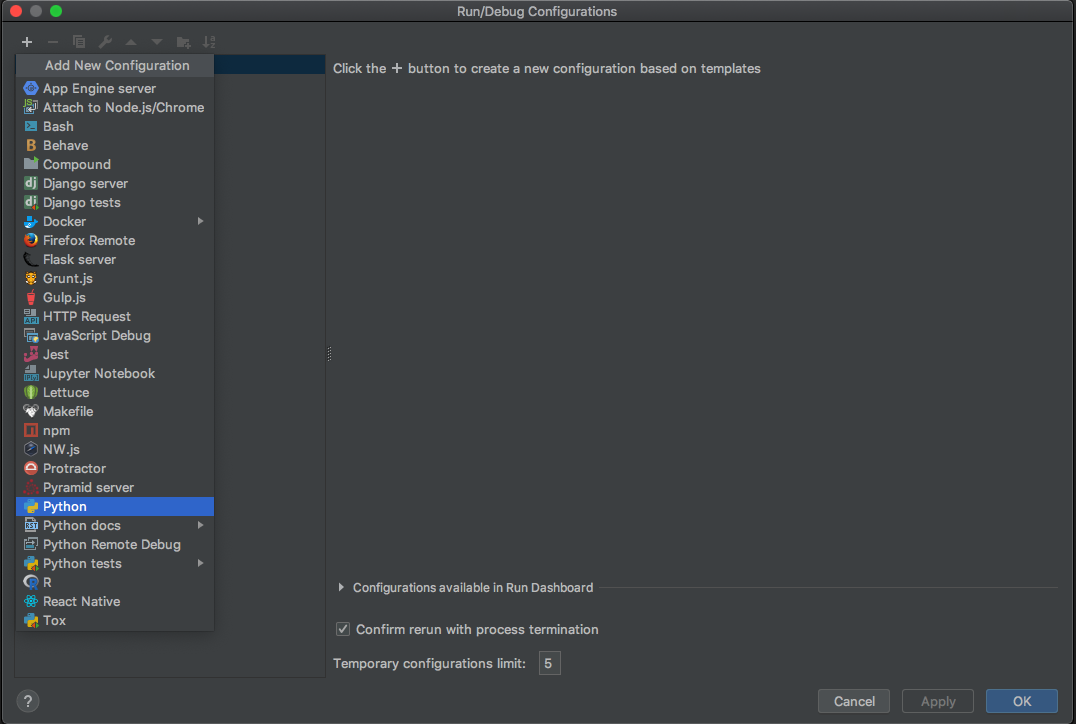Screen dimensions: 1076x724
Task: Select Jupyter Notebook configuration type
Action: point(99,373)
